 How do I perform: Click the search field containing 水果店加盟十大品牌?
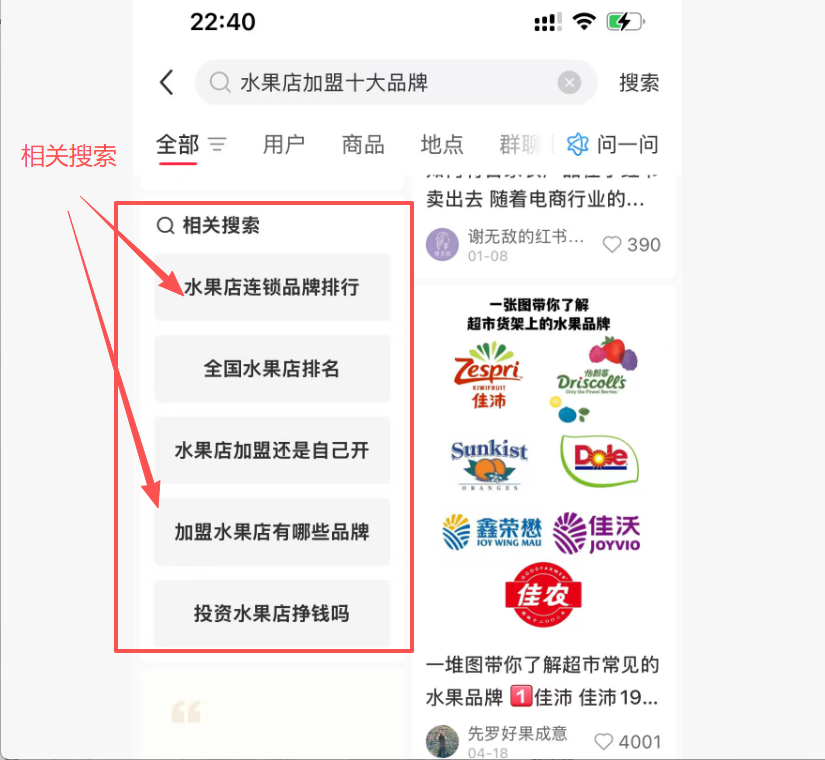pos(396,83)
